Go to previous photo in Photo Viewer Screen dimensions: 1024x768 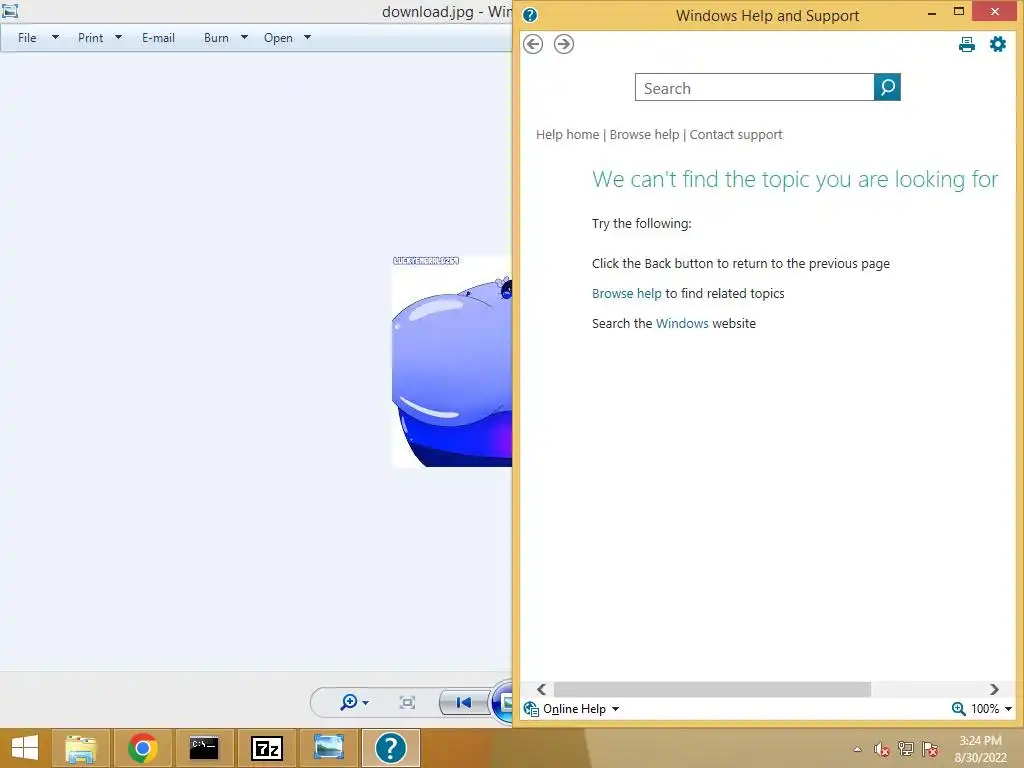[x=464, y=703]
